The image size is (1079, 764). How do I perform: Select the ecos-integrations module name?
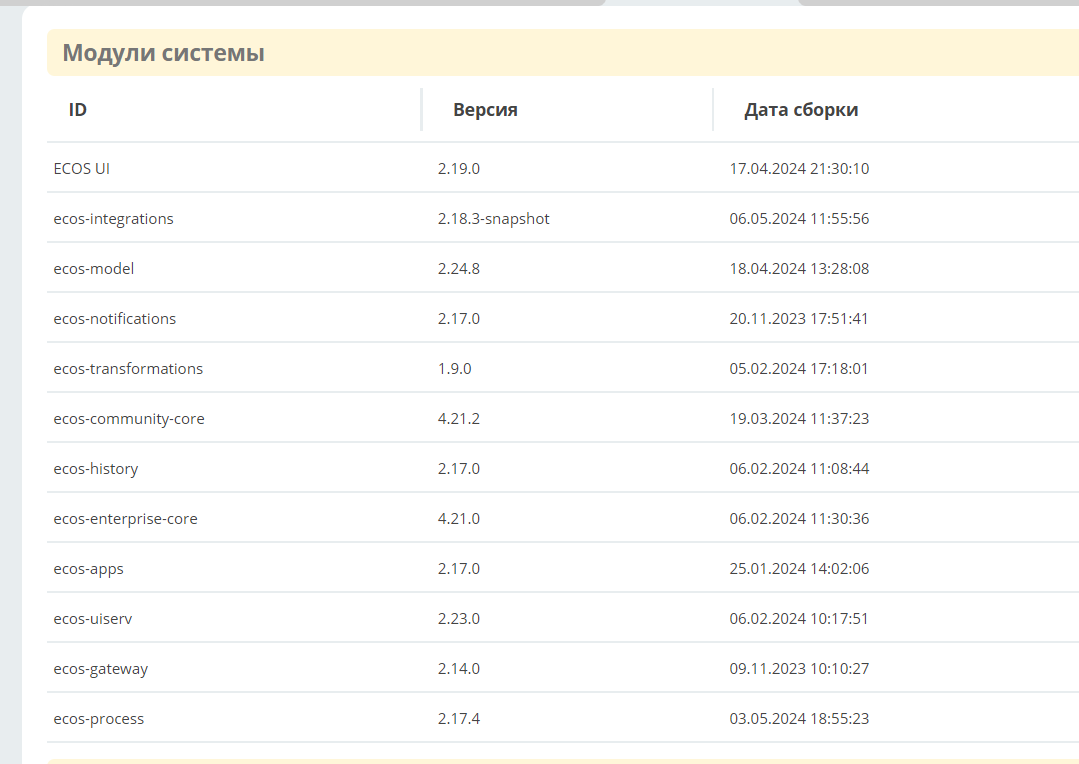114,219
